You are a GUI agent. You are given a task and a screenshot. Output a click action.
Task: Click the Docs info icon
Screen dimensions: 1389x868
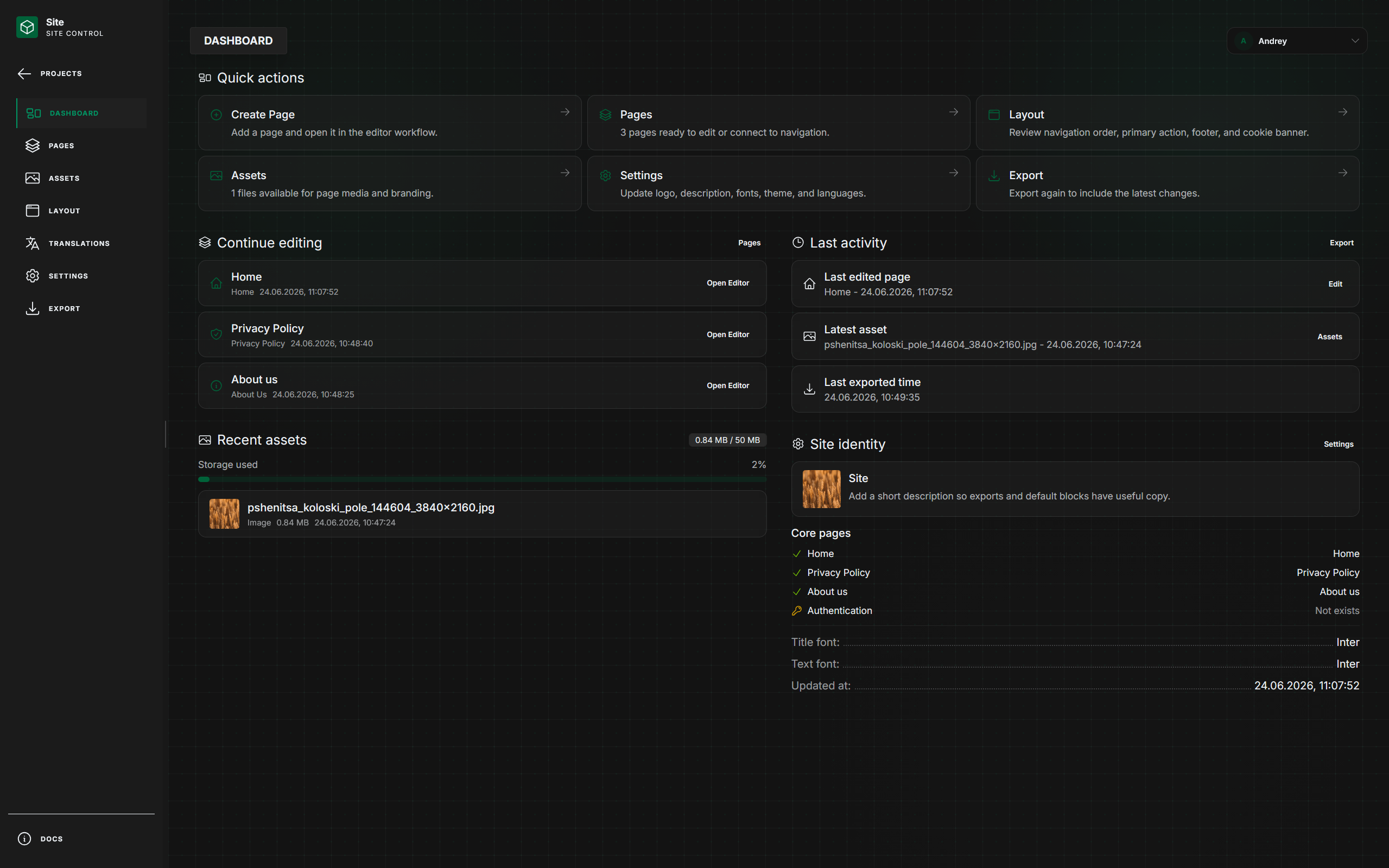pyautogui.click(x=24, y=839)
